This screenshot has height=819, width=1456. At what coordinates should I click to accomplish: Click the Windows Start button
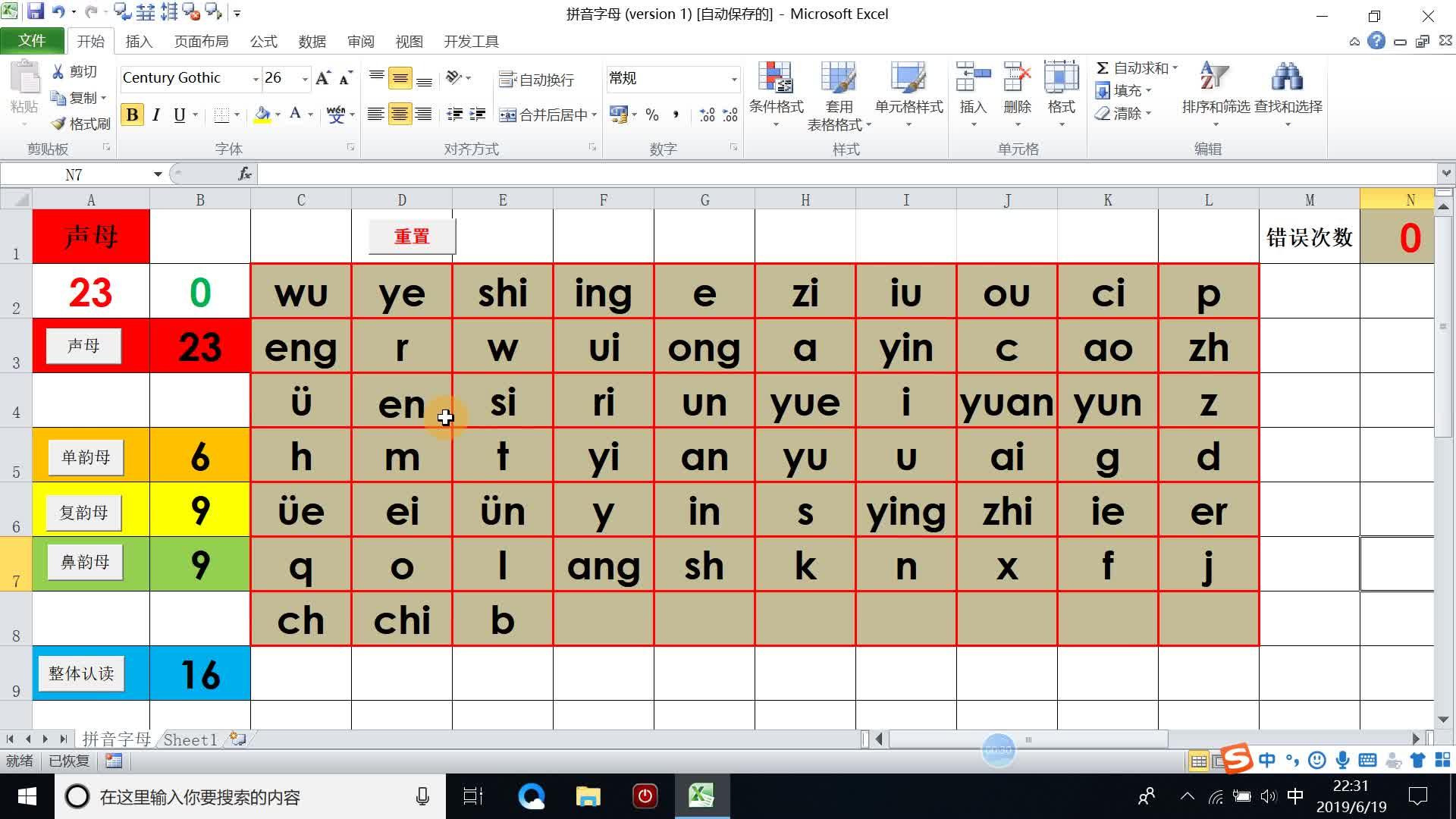click(x=27, y=796)
